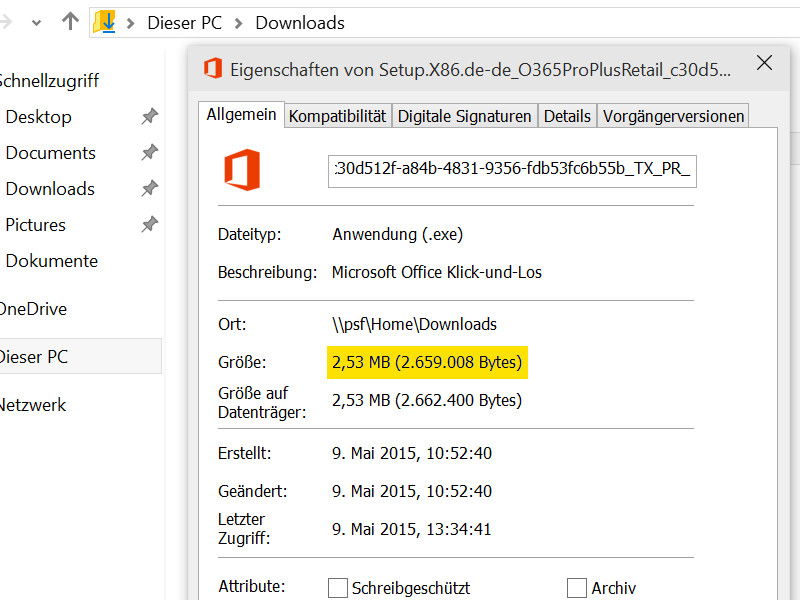The image size is (800, 600).
Task: Click the large Office file icon
Action: point(242,170)
